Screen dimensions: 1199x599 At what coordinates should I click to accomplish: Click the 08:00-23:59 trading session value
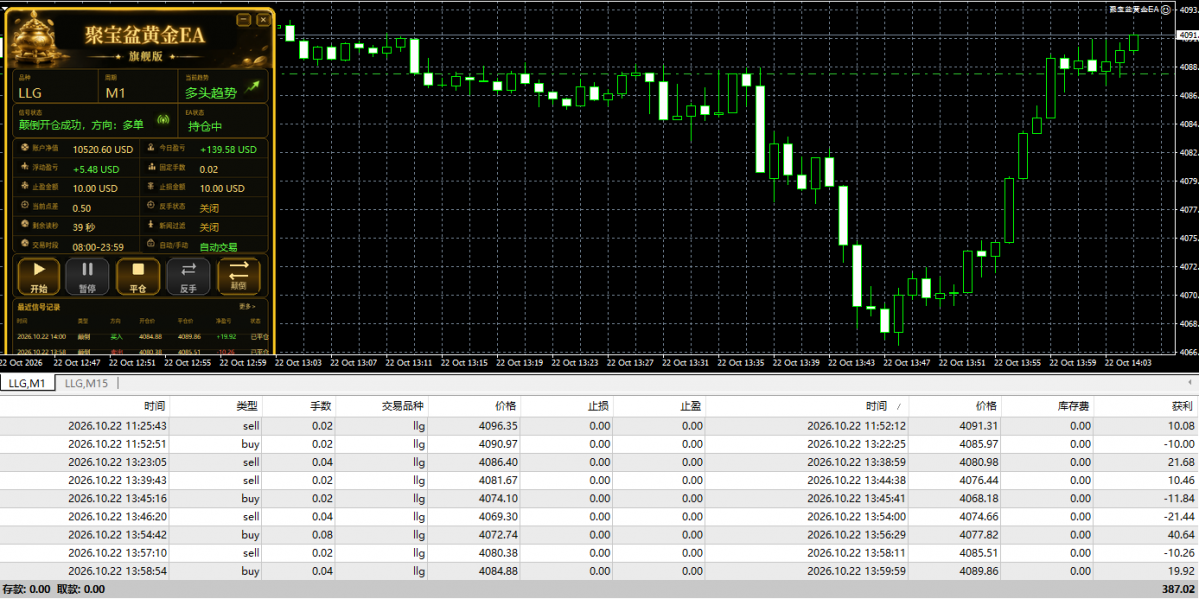click(x=98, y=247)
